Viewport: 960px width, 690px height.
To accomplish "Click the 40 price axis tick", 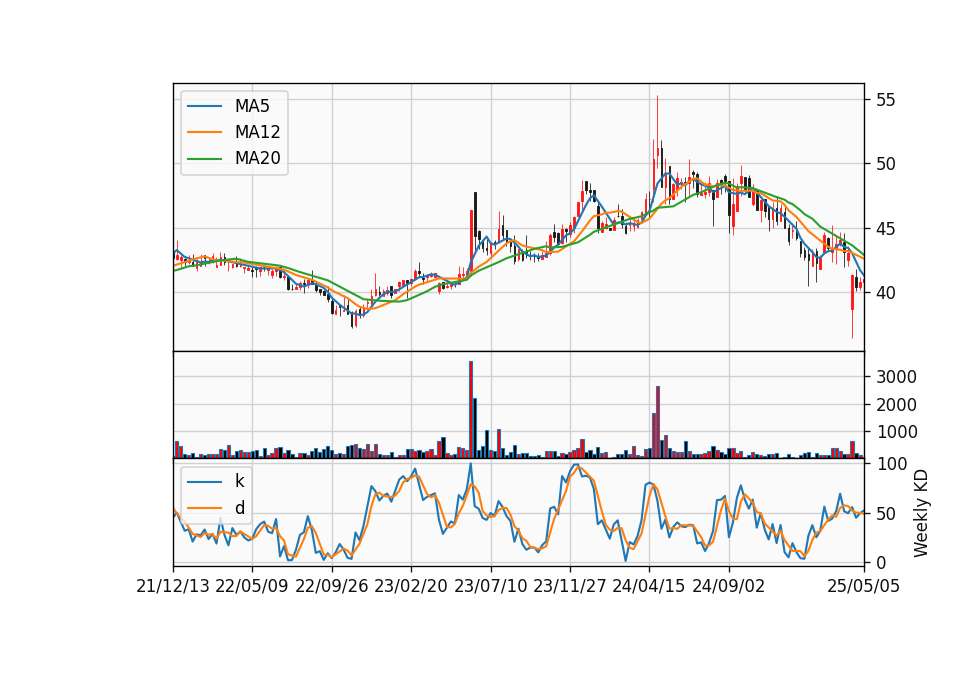I will pyautogui.click(x=885, y=293).
